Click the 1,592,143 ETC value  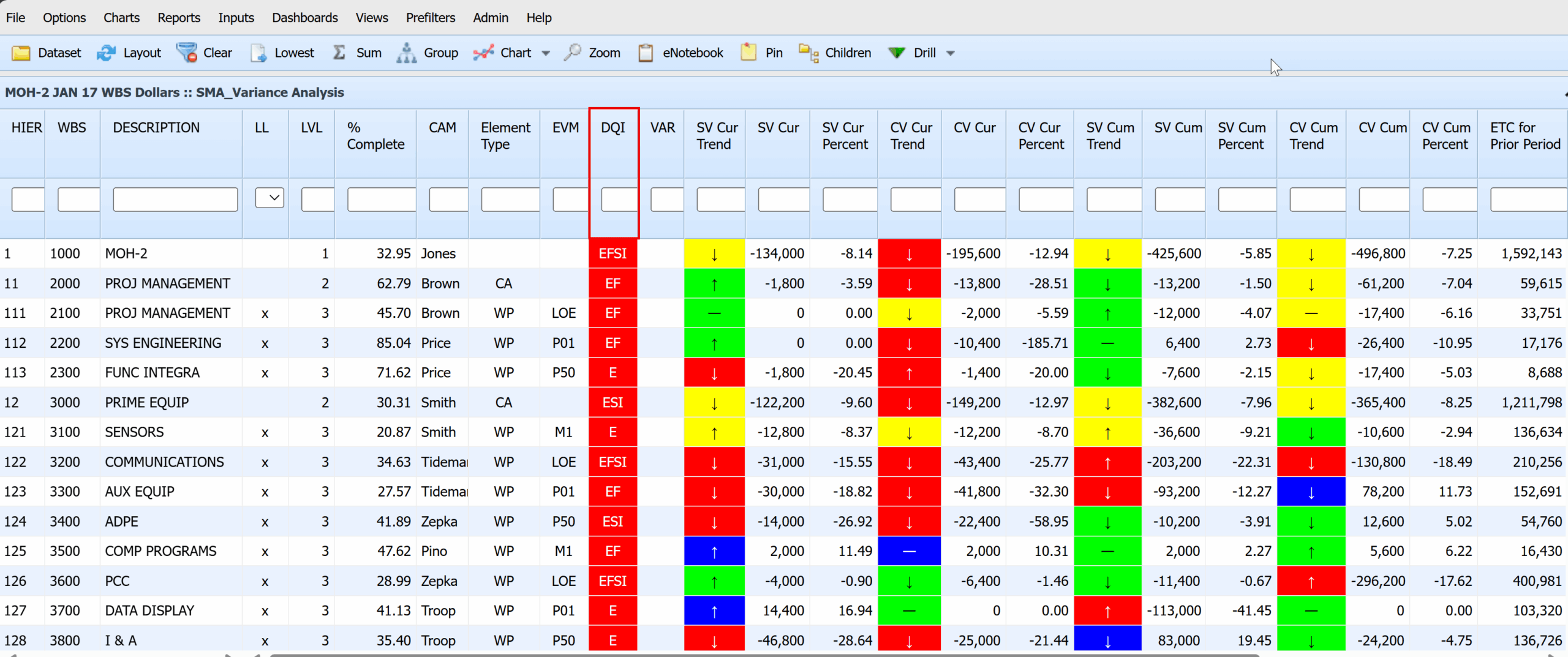(x=1531, y=253)
